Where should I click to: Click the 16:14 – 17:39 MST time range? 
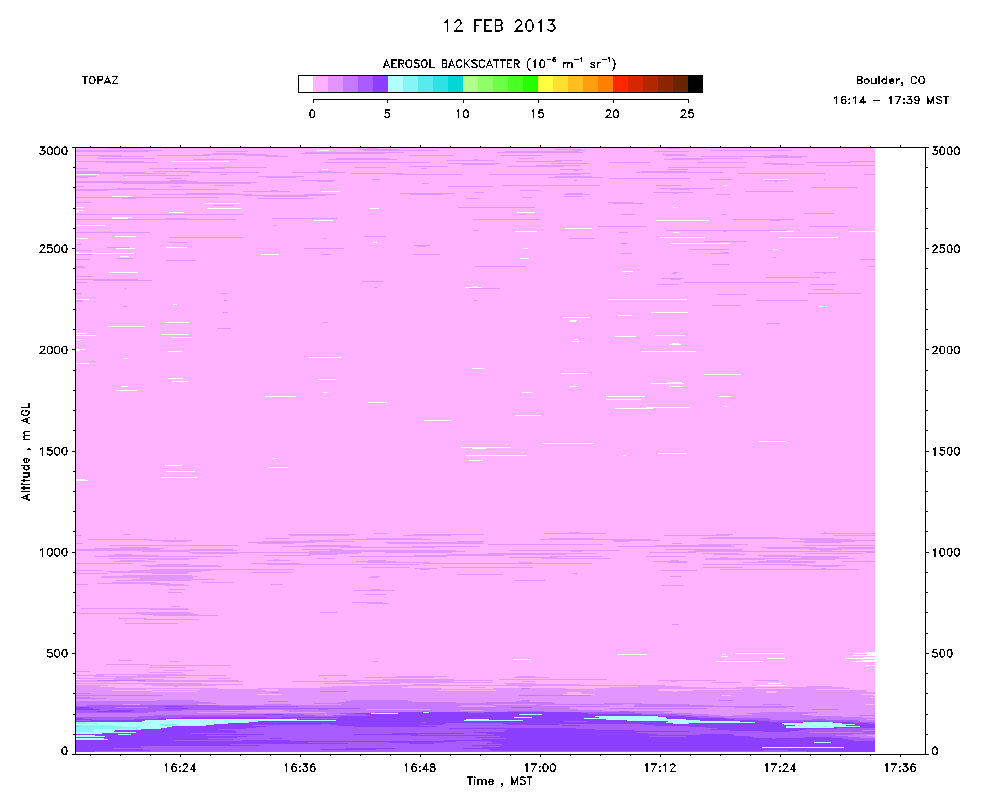click(890, 100)
